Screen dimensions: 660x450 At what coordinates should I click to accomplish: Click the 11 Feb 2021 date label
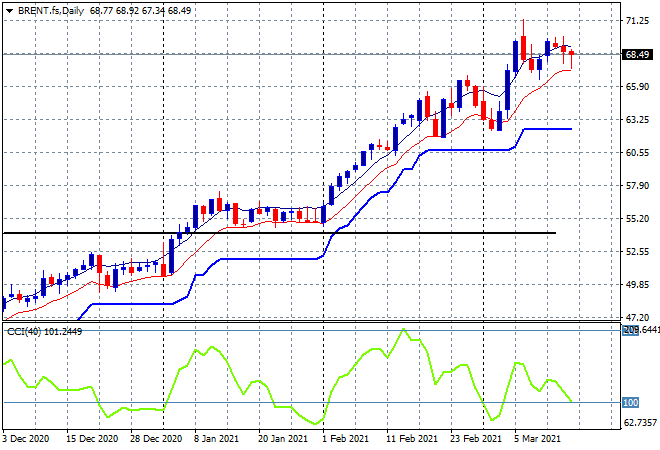click(412, 439)
